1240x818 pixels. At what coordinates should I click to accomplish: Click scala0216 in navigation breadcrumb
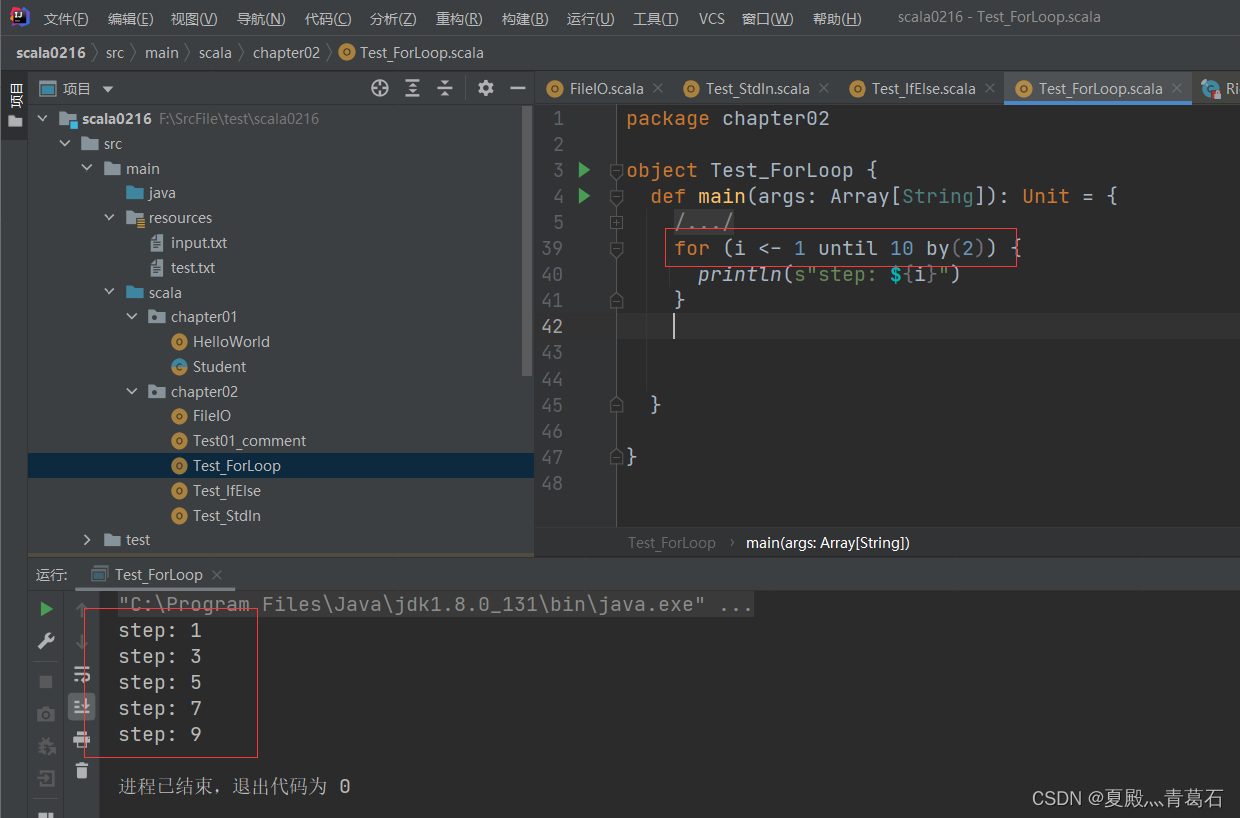click(x=51, y=53)
